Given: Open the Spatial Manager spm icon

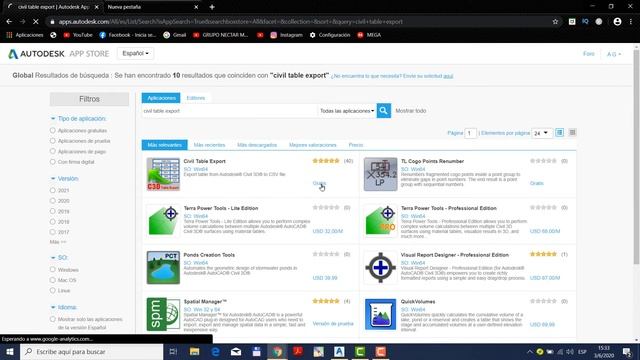Looking at the screenshot, I should 163,314.
